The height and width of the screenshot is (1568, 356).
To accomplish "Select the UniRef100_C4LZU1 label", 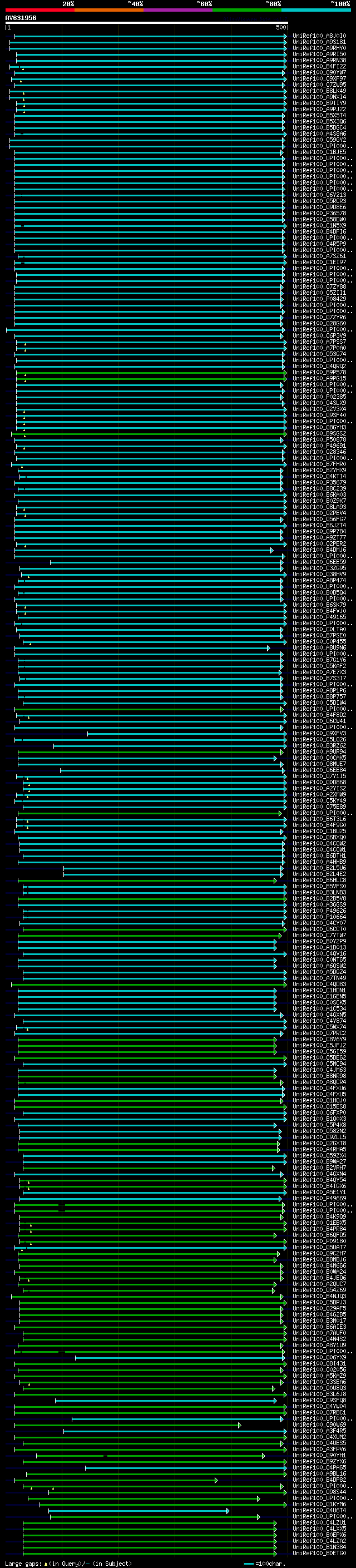I will point(319,1522).
